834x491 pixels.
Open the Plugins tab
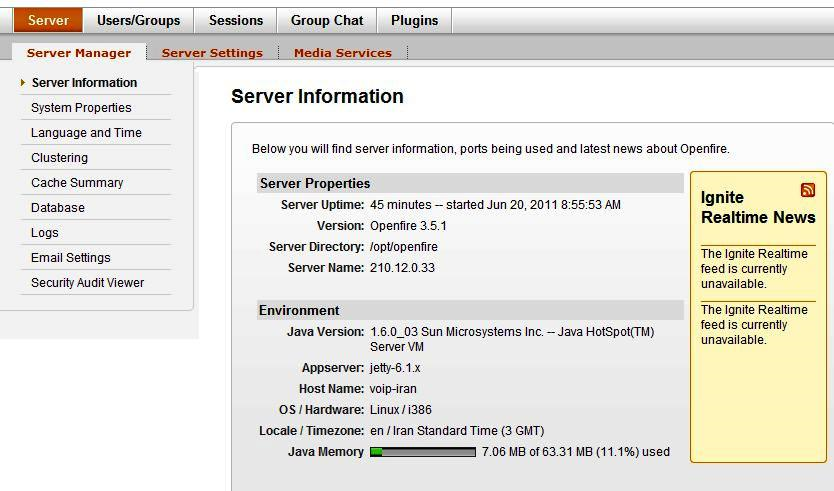pos(414,20)
